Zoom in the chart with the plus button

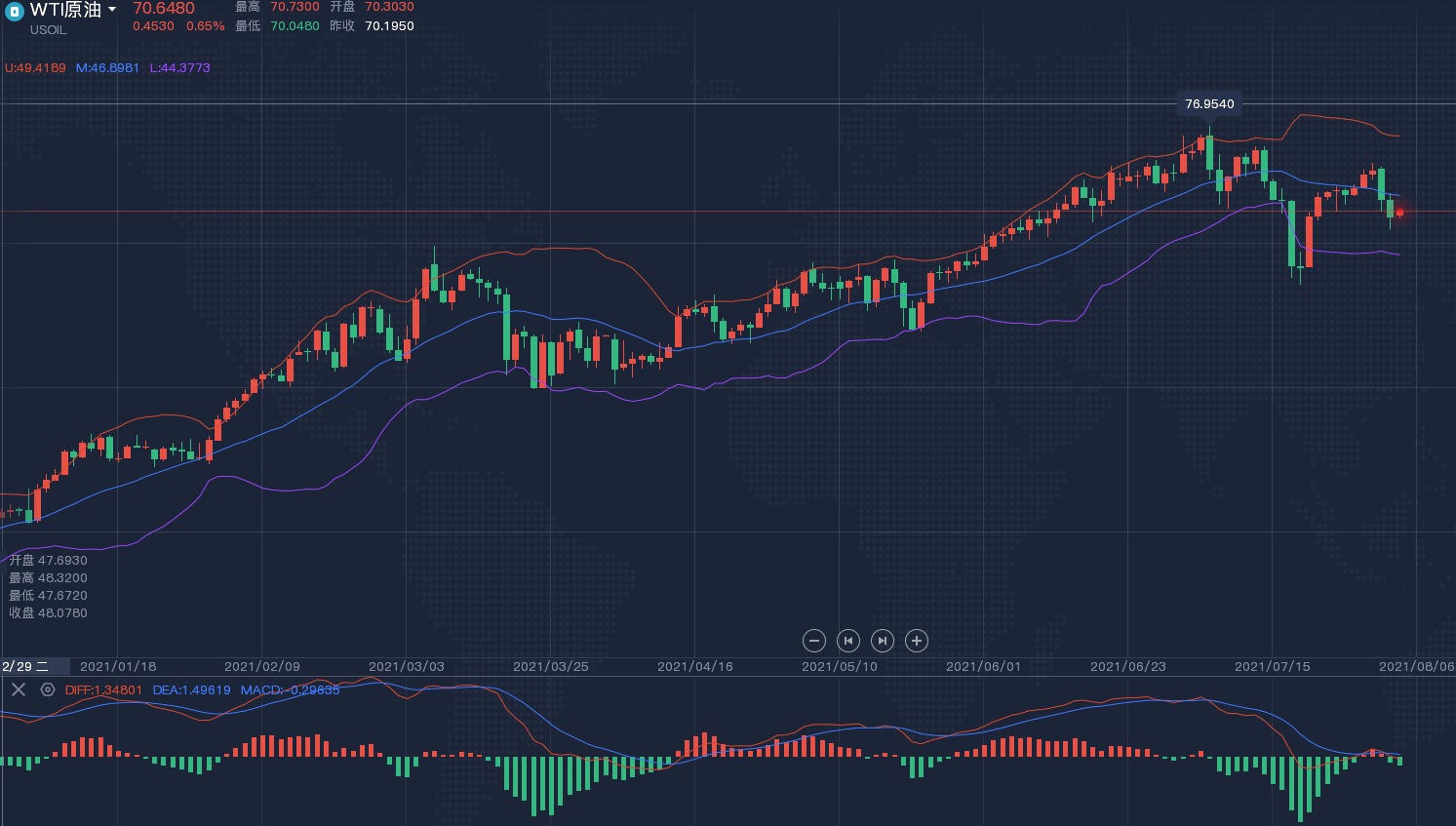coord(917,641)
